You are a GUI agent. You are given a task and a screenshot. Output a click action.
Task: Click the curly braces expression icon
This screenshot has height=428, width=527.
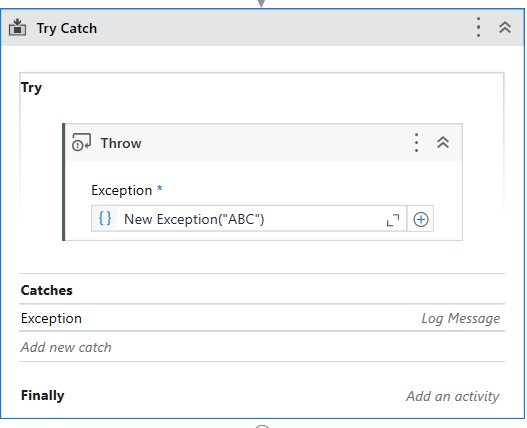pos(105,219)
